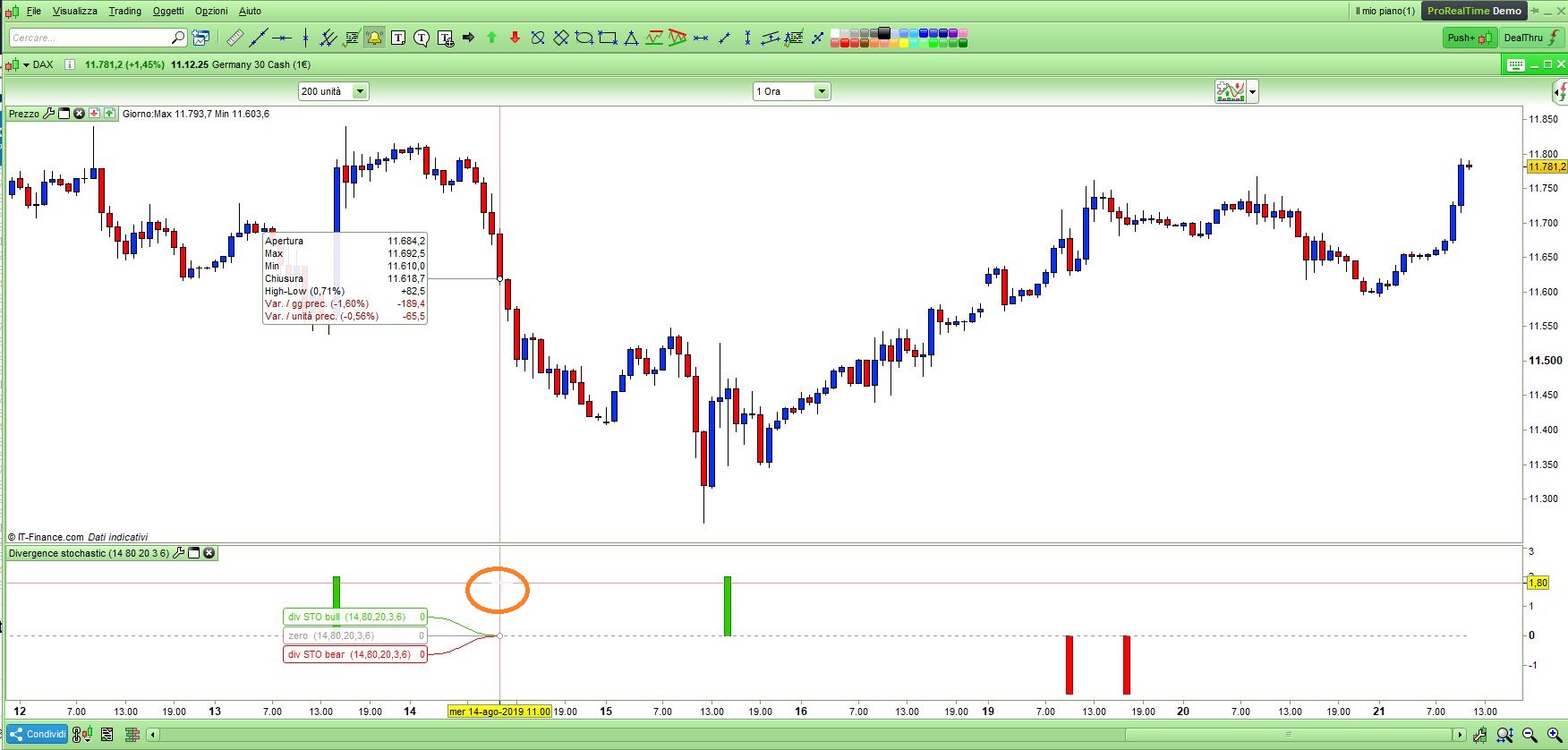Click the horizontal chart scrollbar thumb
The image size is (1568, 750).
coord(1288,735)
